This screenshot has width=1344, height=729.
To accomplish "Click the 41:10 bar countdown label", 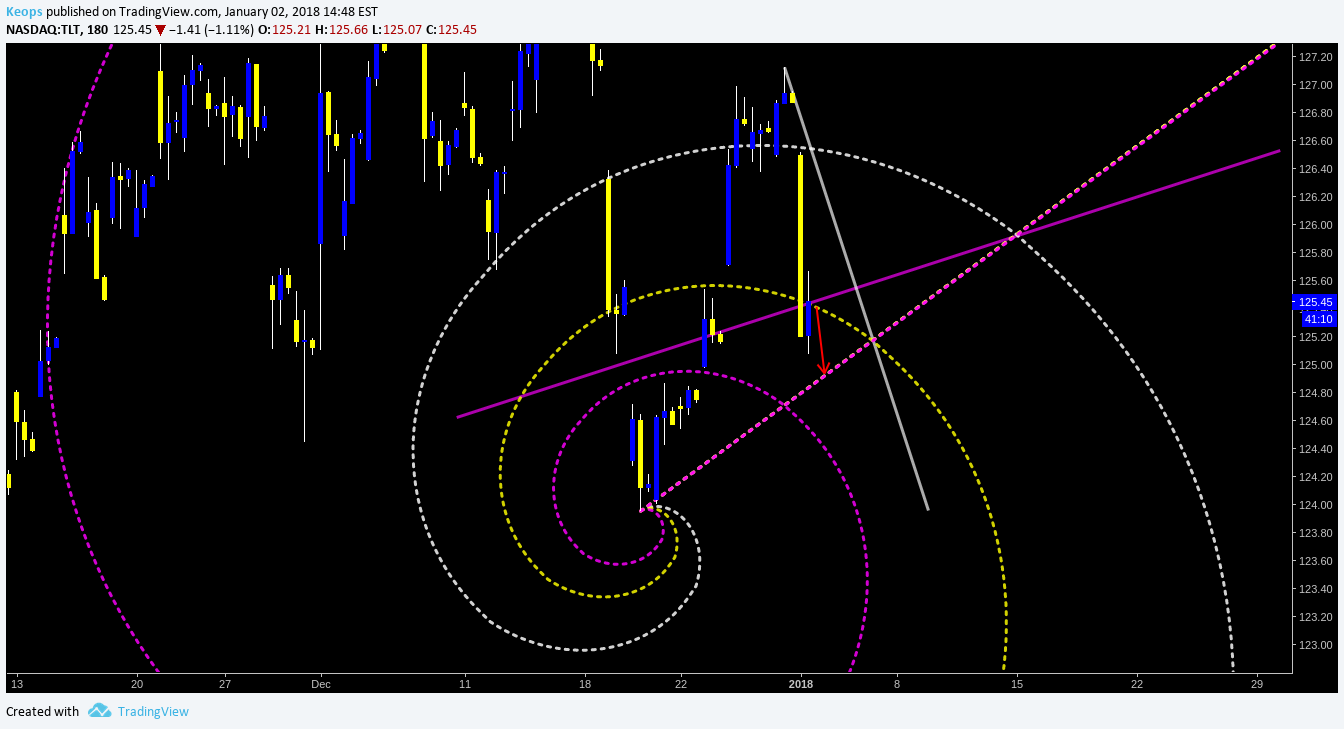I will point(1319,319).
